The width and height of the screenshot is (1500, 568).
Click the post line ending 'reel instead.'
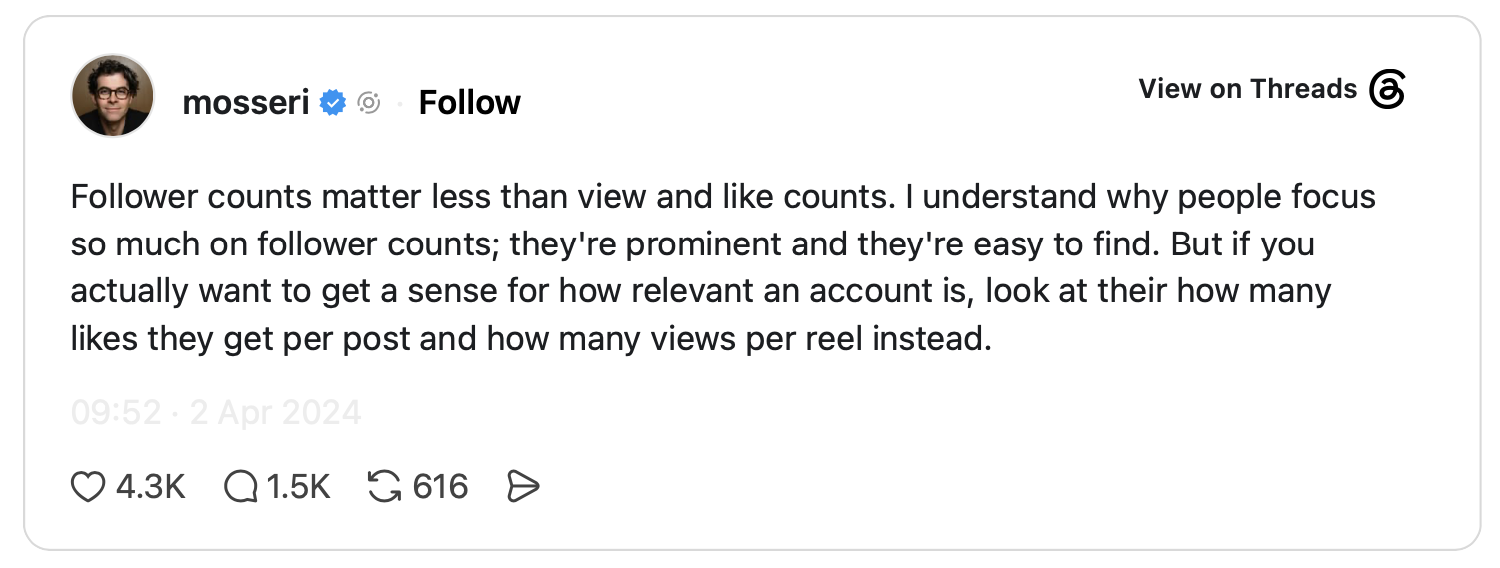(531, 340)
